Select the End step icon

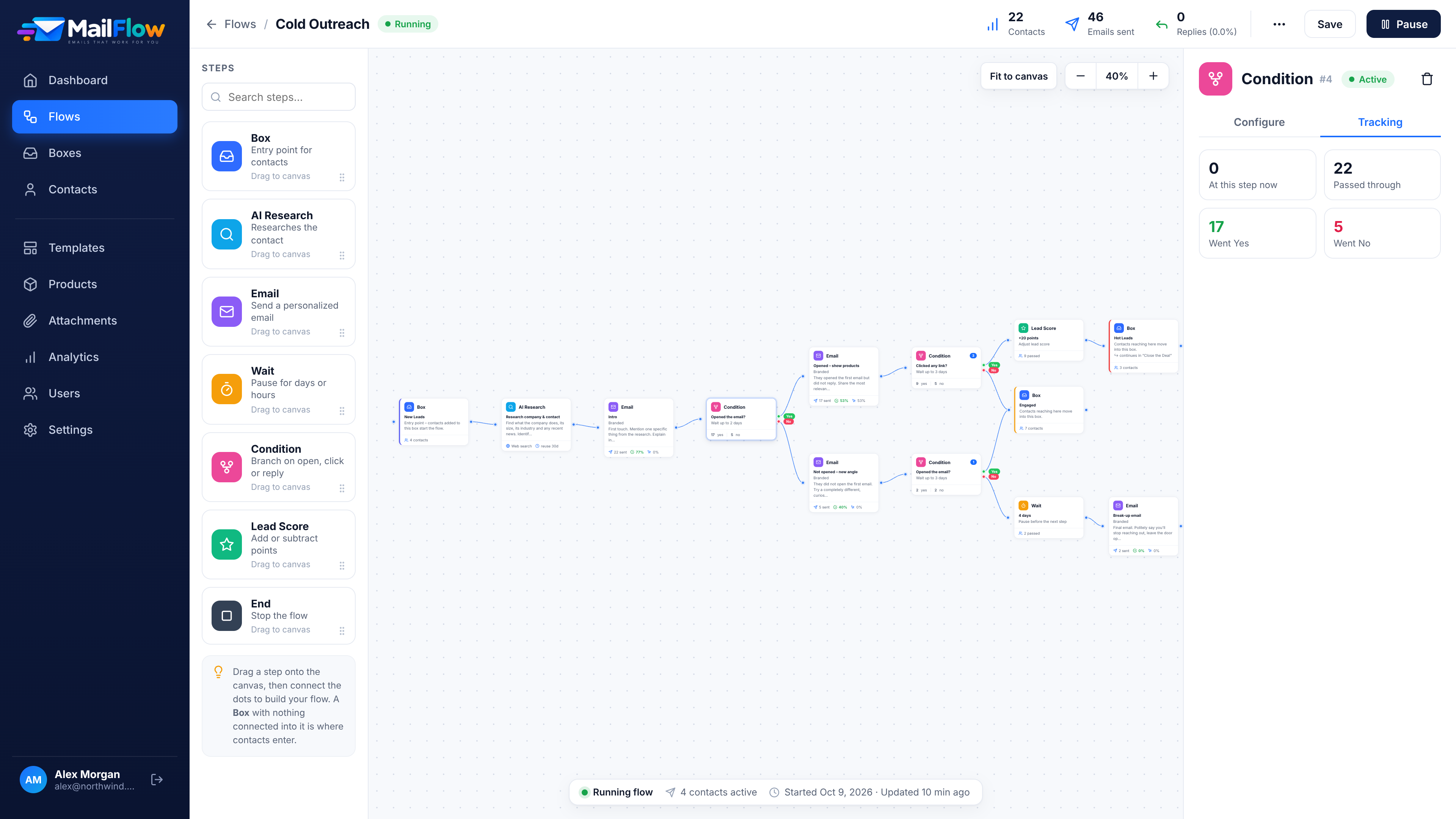click(x=227, y=615)
